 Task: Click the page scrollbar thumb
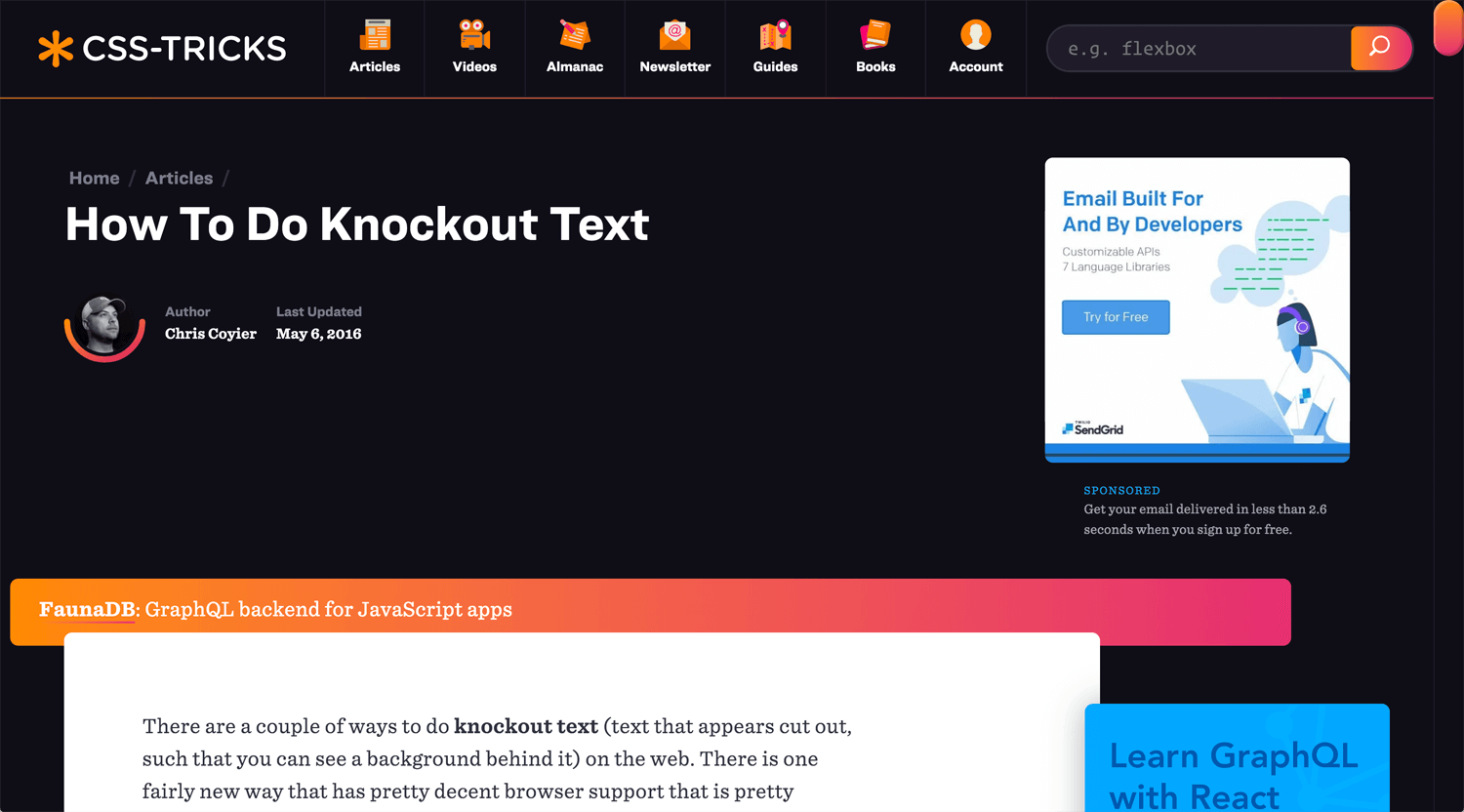[x=1448, y=27]
